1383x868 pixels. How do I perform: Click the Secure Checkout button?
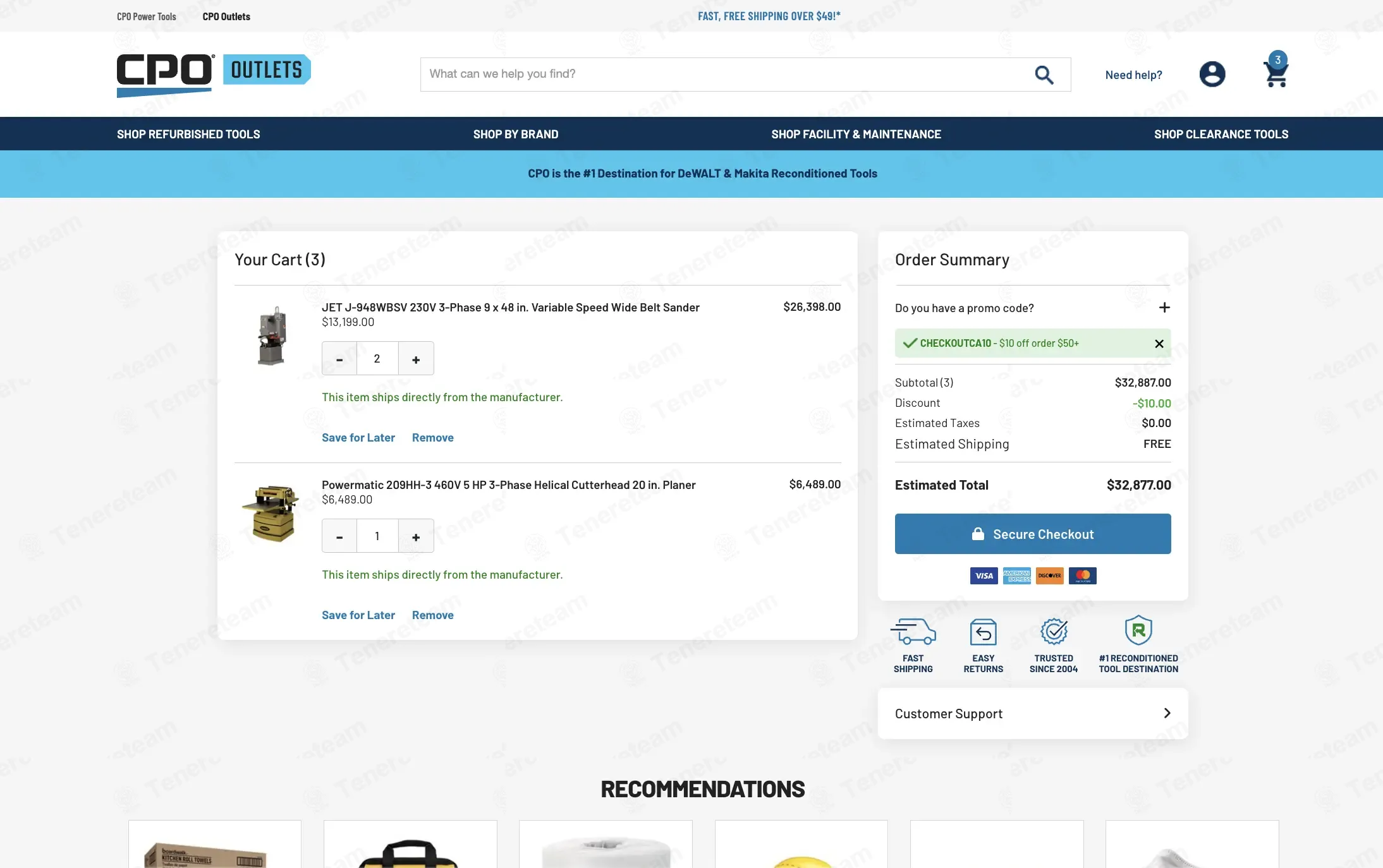point(1033,534)
